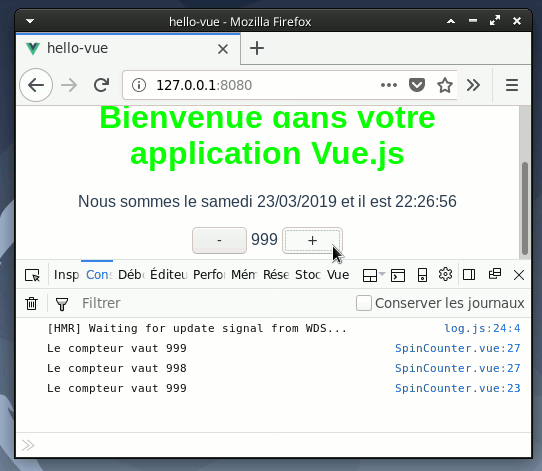542x471 pixels.
Task: Open the Vue devtools tab
Action: point(338,275)
